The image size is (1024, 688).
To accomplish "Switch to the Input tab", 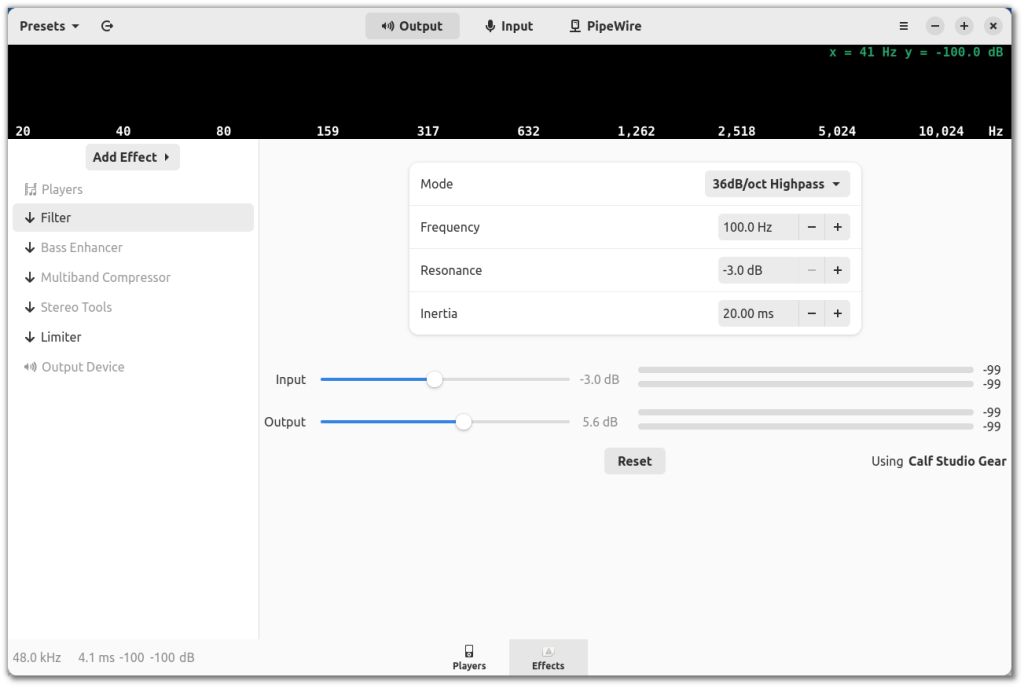I will [508, 26].
